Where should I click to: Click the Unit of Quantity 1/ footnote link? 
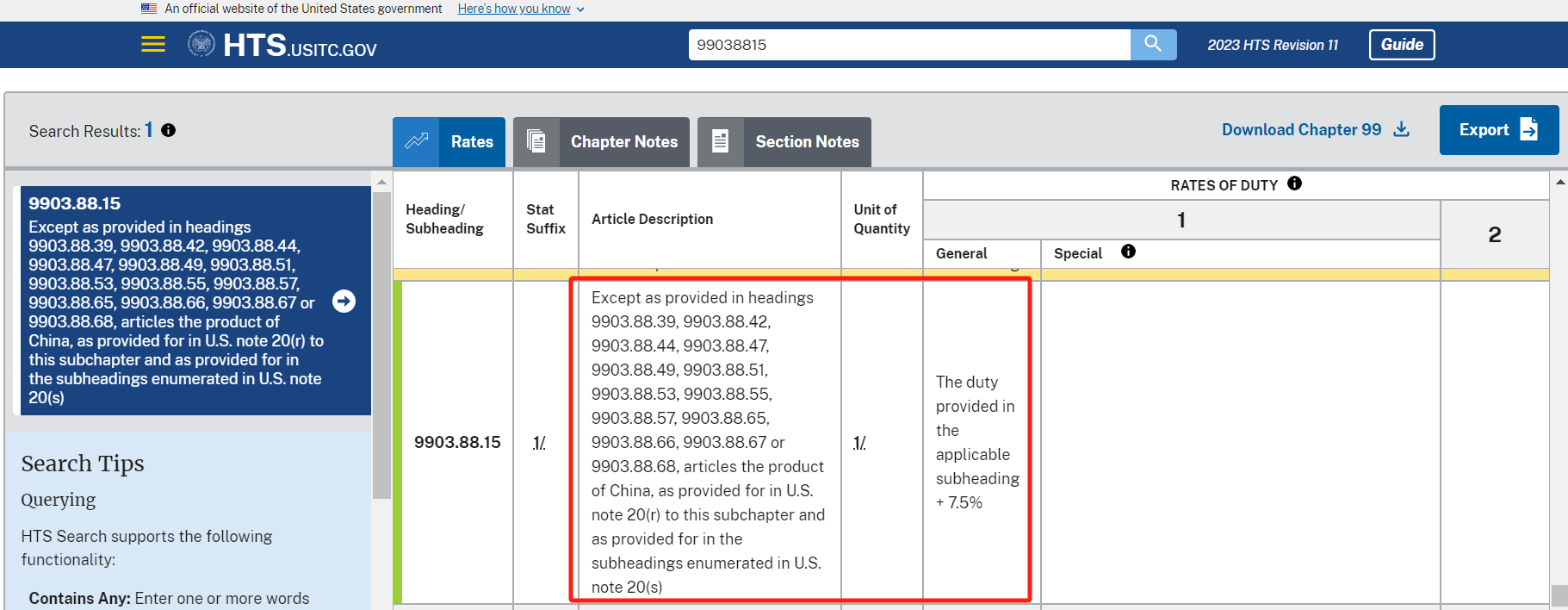click(859, 443)
